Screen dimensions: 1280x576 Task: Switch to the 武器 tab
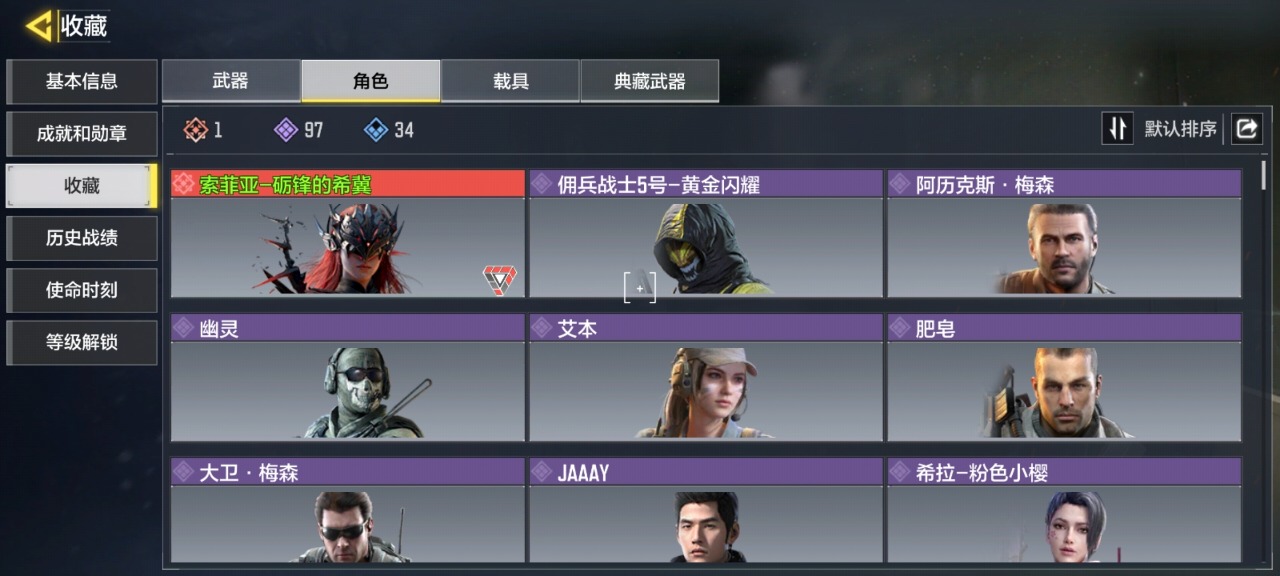pos(231,81)
